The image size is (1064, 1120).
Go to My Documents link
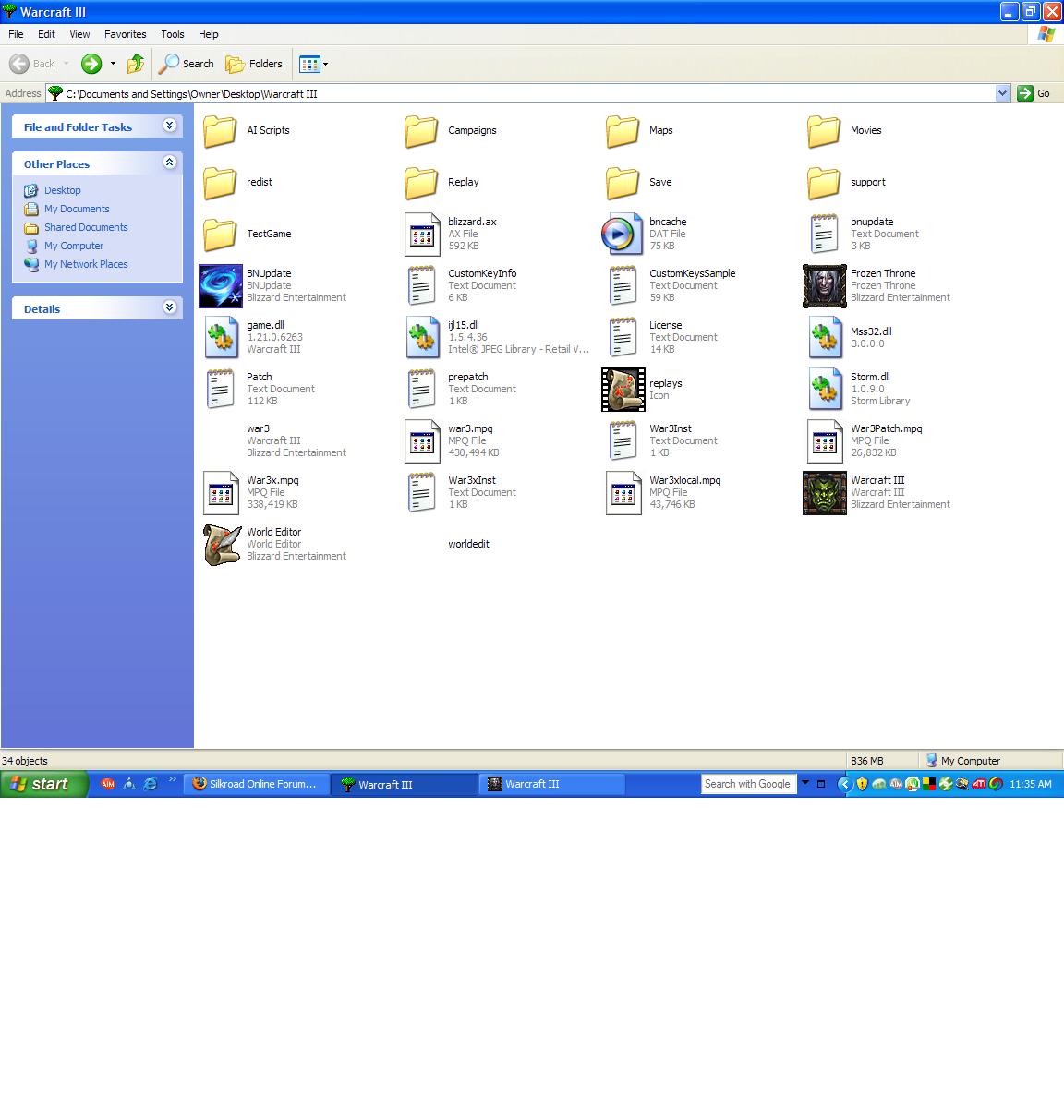[77, 209]
